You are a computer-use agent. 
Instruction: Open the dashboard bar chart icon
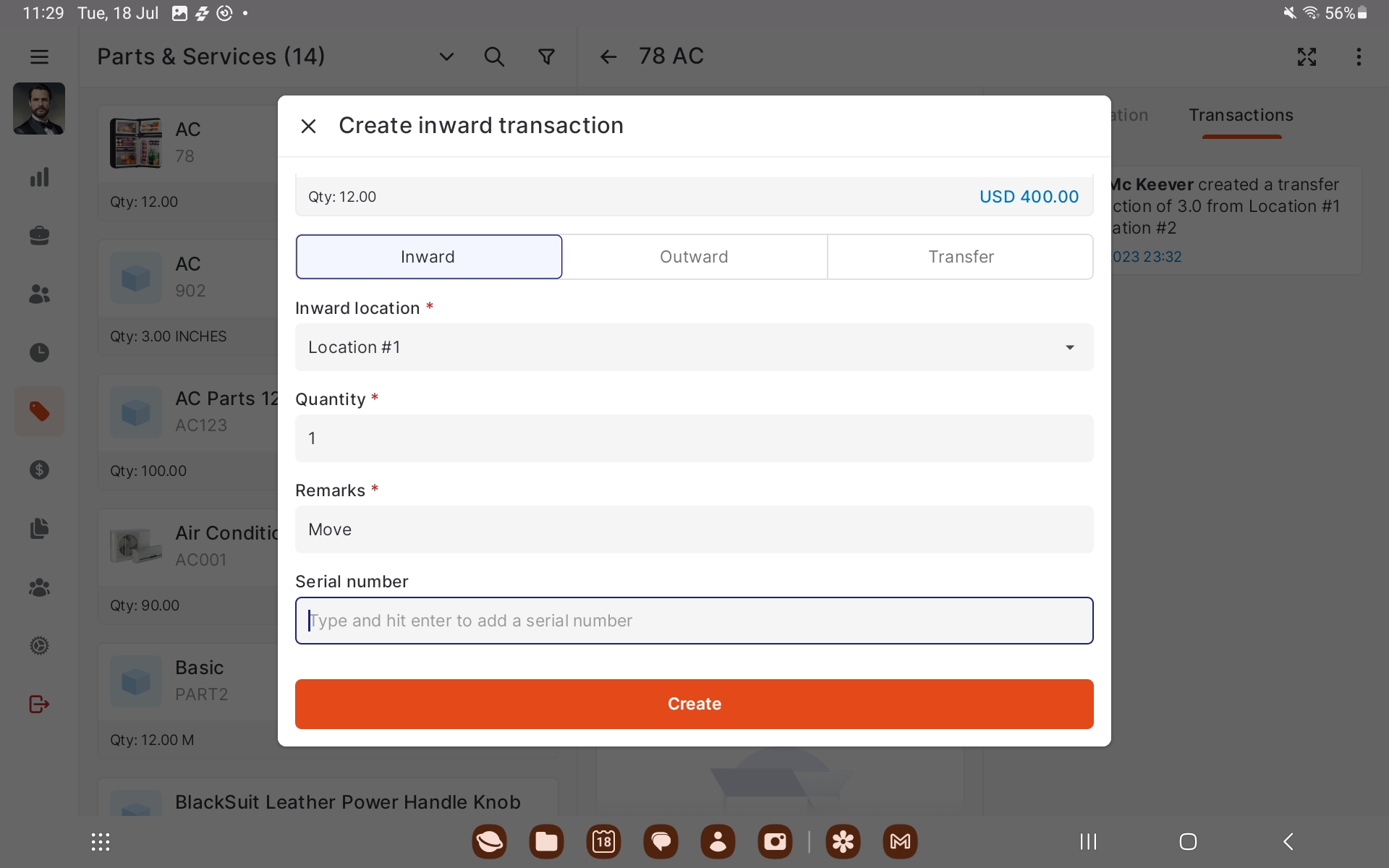[39, 177]
